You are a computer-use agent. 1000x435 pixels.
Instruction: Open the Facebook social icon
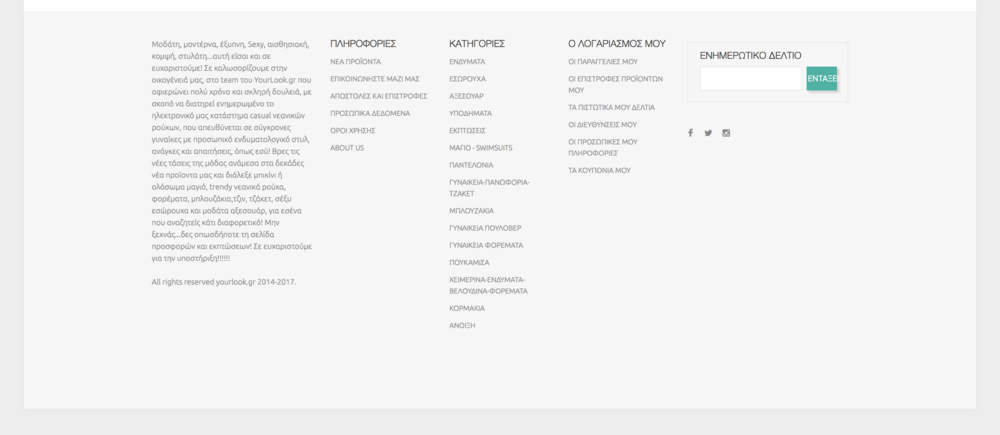(x=690, y=133)
